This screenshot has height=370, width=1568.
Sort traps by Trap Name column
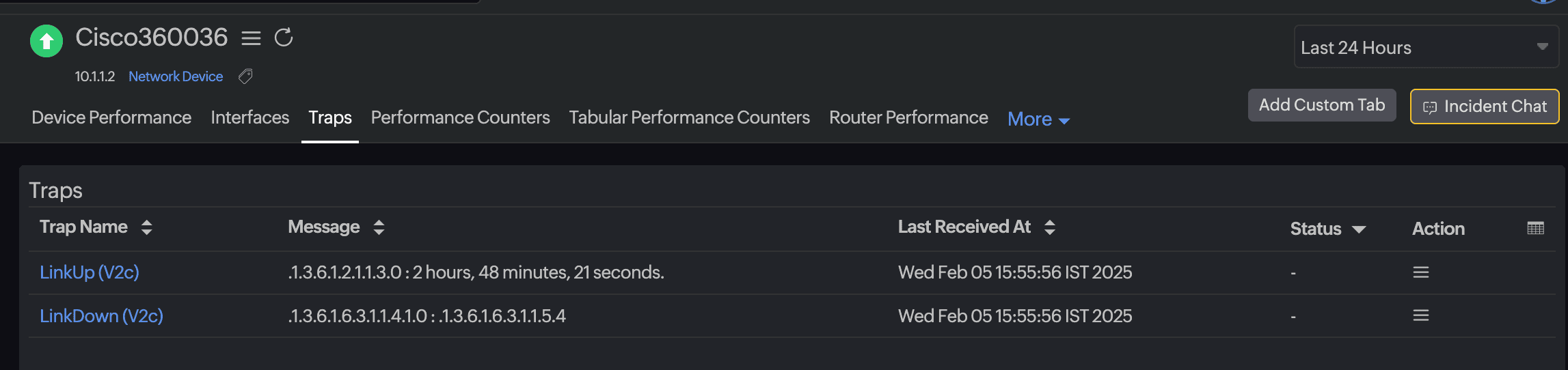pos(146,227)
